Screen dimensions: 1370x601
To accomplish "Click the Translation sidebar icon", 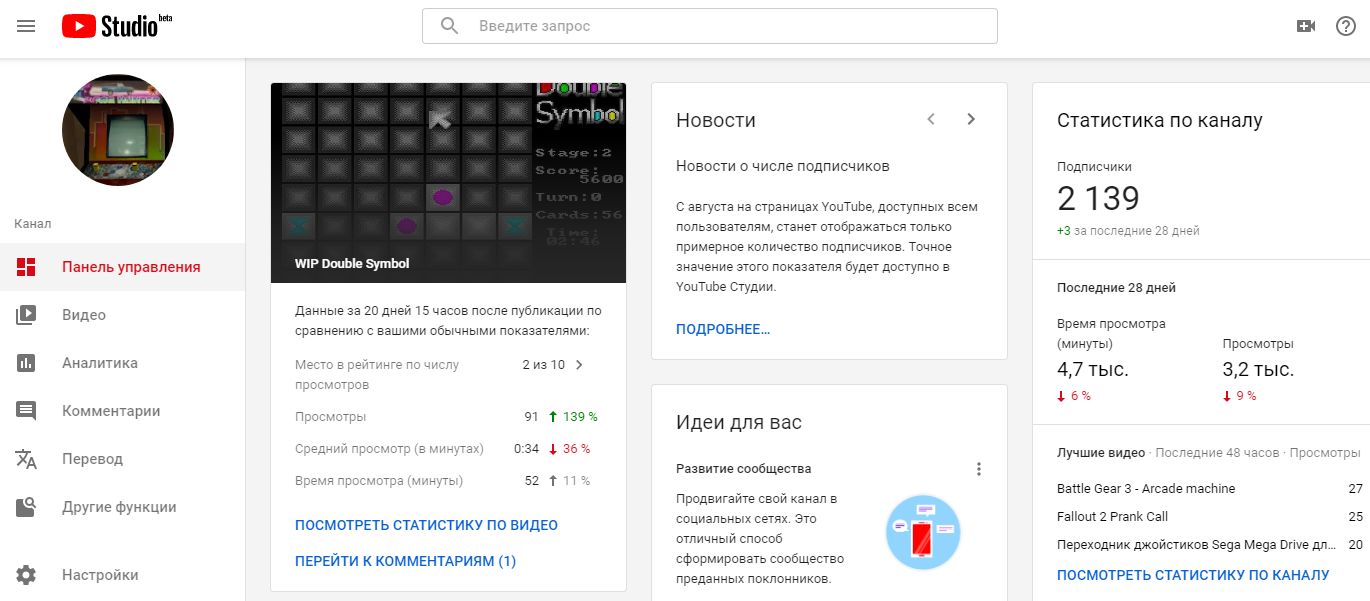I will point(26,459).
